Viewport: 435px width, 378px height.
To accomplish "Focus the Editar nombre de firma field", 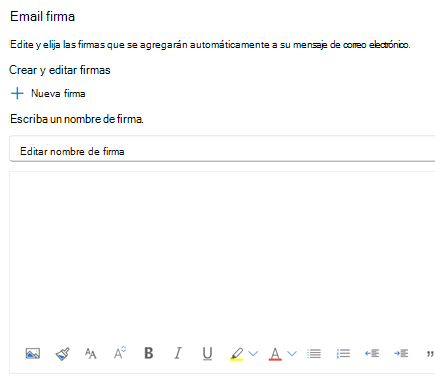I will pyautogui.click(x=222, y=149).
